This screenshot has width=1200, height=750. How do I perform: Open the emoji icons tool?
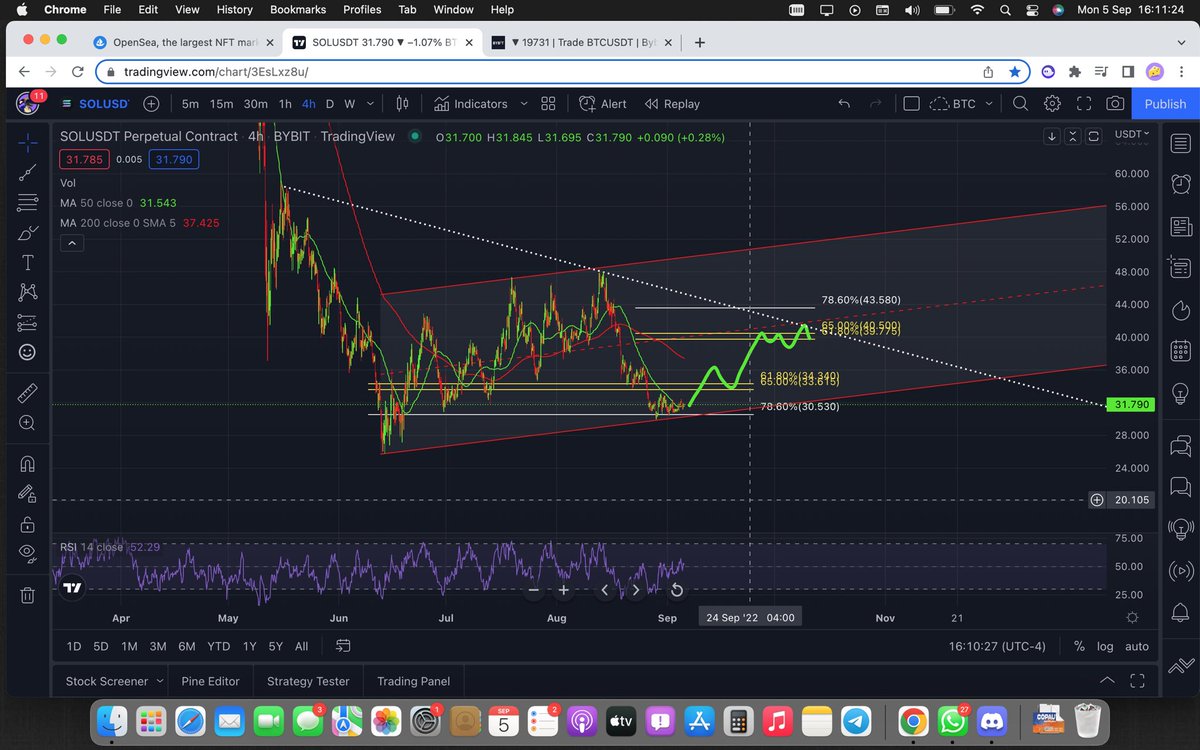(27, 352)
